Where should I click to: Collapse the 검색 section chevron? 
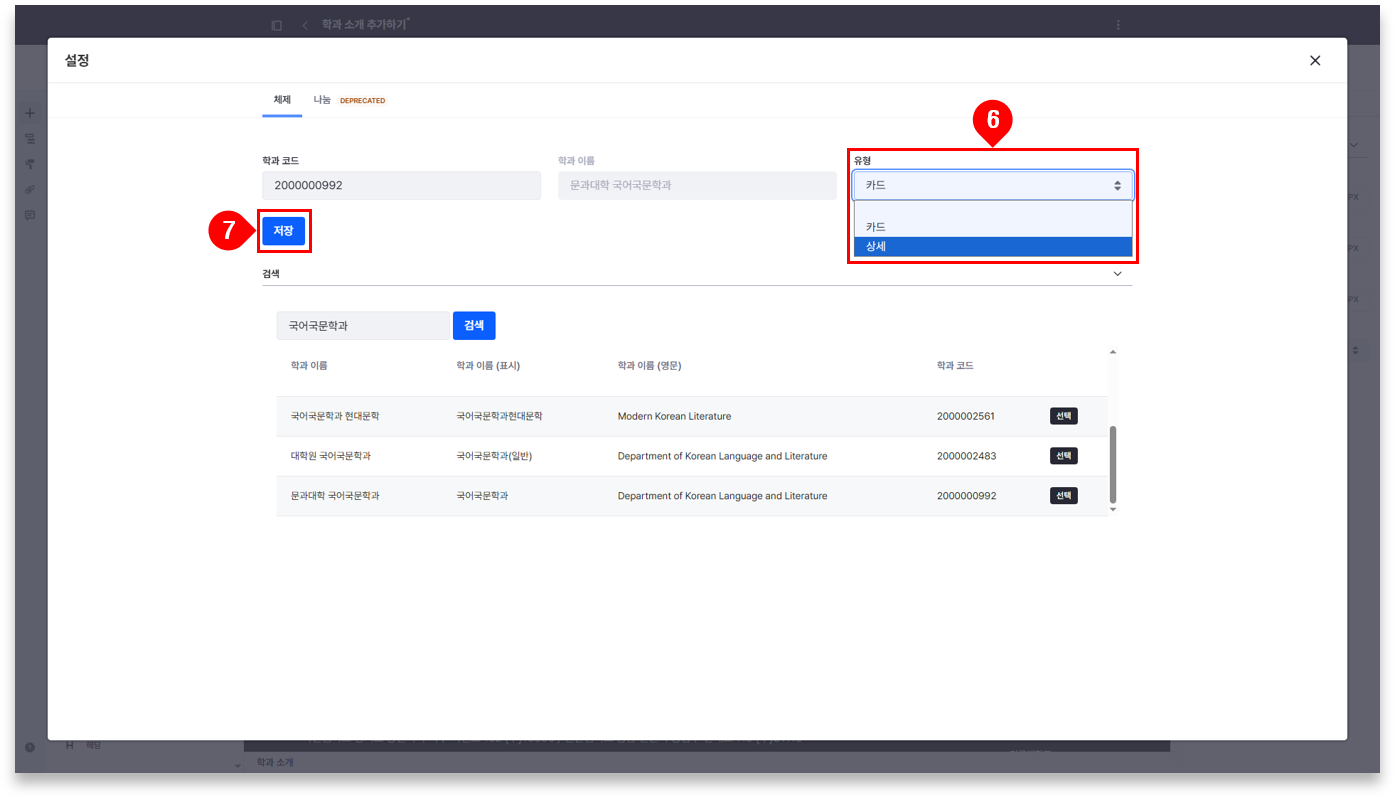pyautogui.click(x=1117, y=274)
